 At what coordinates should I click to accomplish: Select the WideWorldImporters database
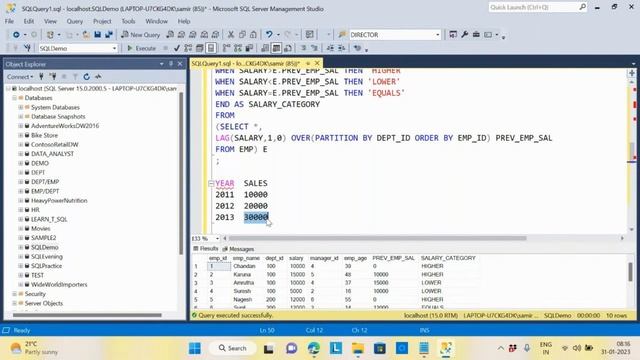click(59, 284)
